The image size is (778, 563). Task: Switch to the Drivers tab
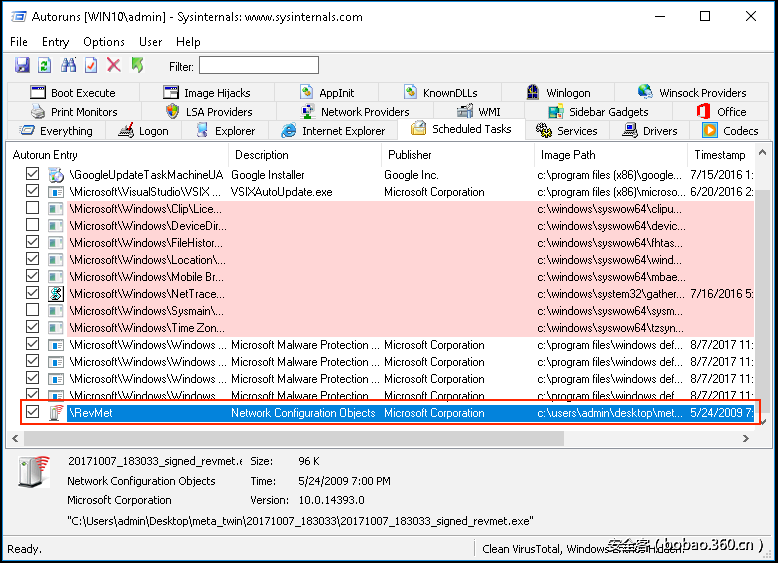point(649,131)
